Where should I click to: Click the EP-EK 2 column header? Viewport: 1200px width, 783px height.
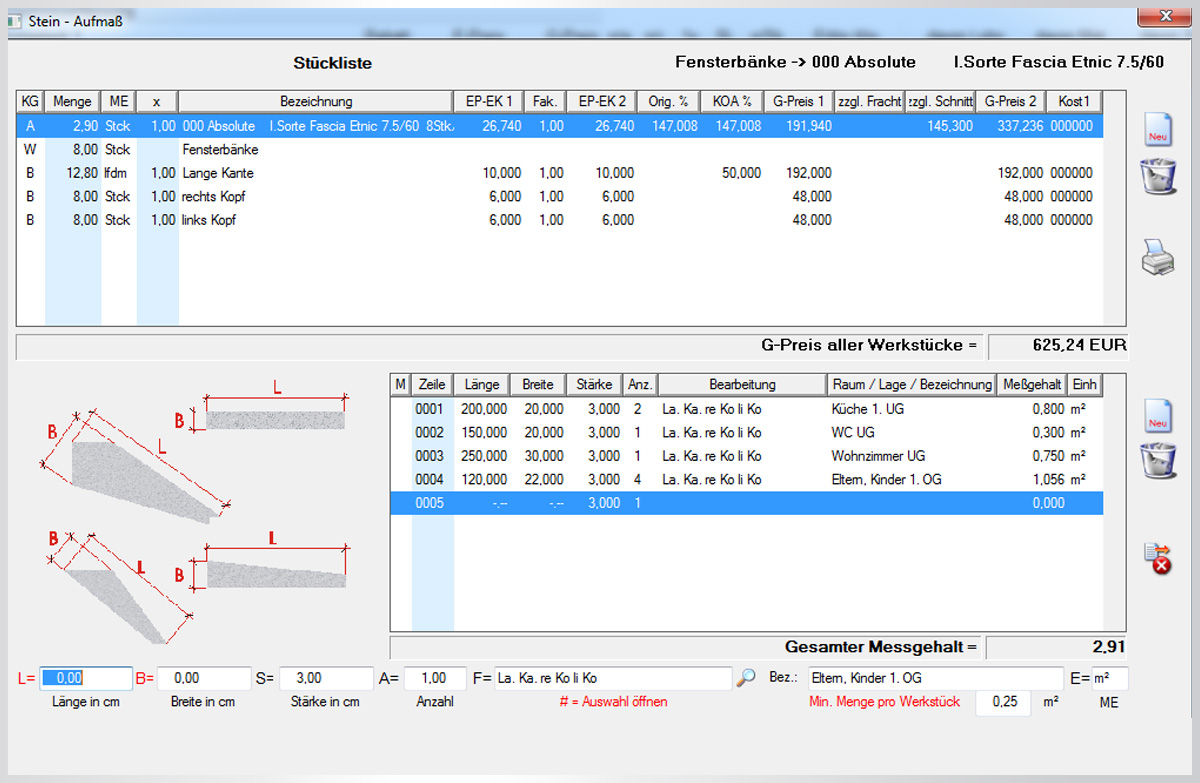(x=602, y=101)
